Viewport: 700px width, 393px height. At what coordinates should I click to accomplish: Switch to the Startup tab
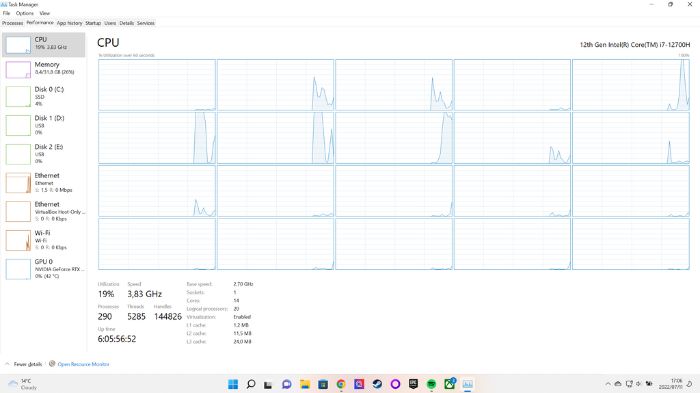pos(93,23)
